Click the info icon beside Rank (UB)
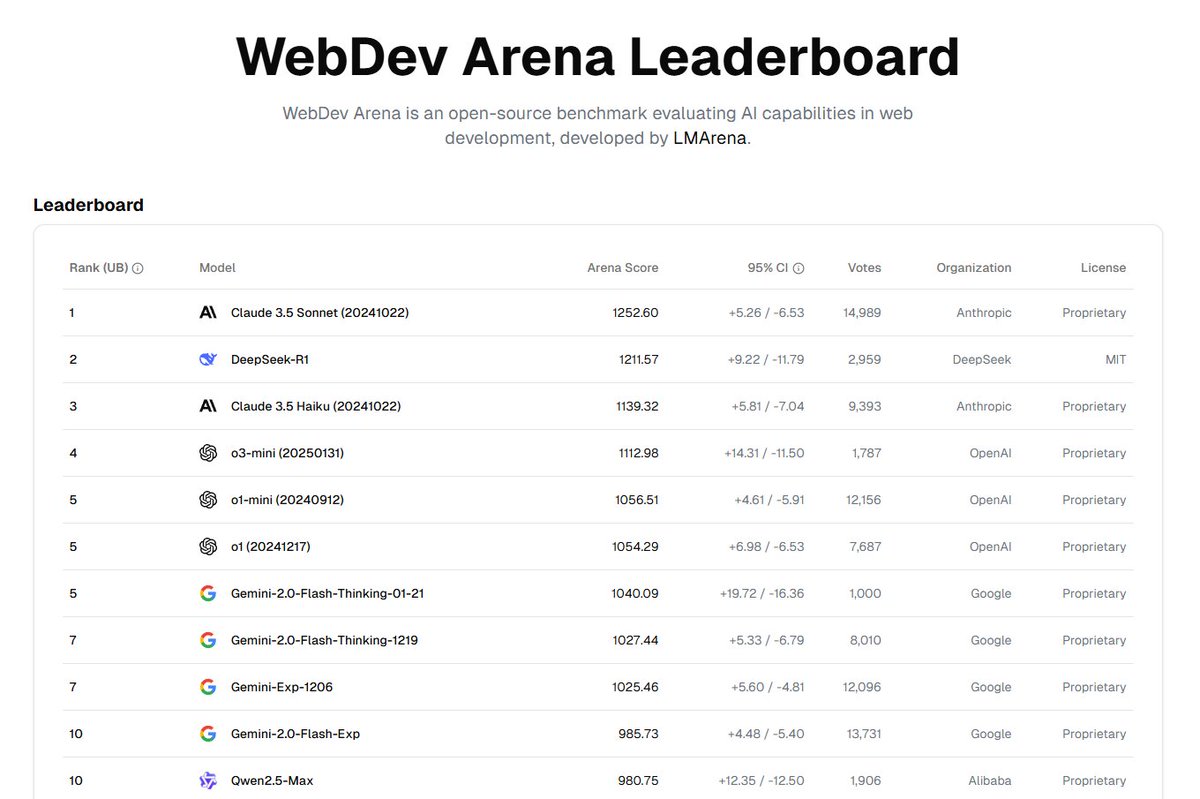 [138, 268]
